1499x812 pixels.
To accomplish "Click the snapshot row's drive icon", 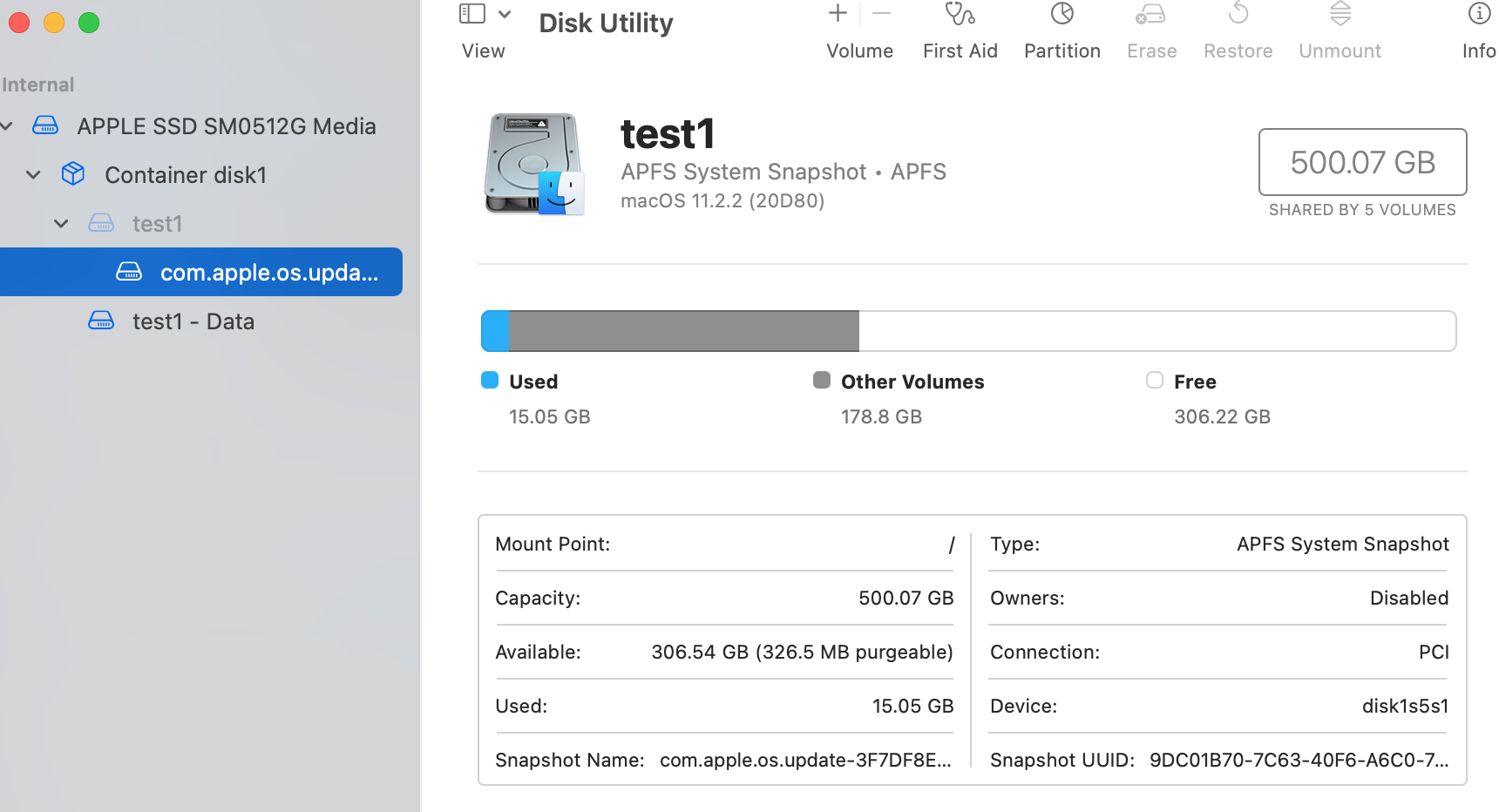I will [129, 272].
